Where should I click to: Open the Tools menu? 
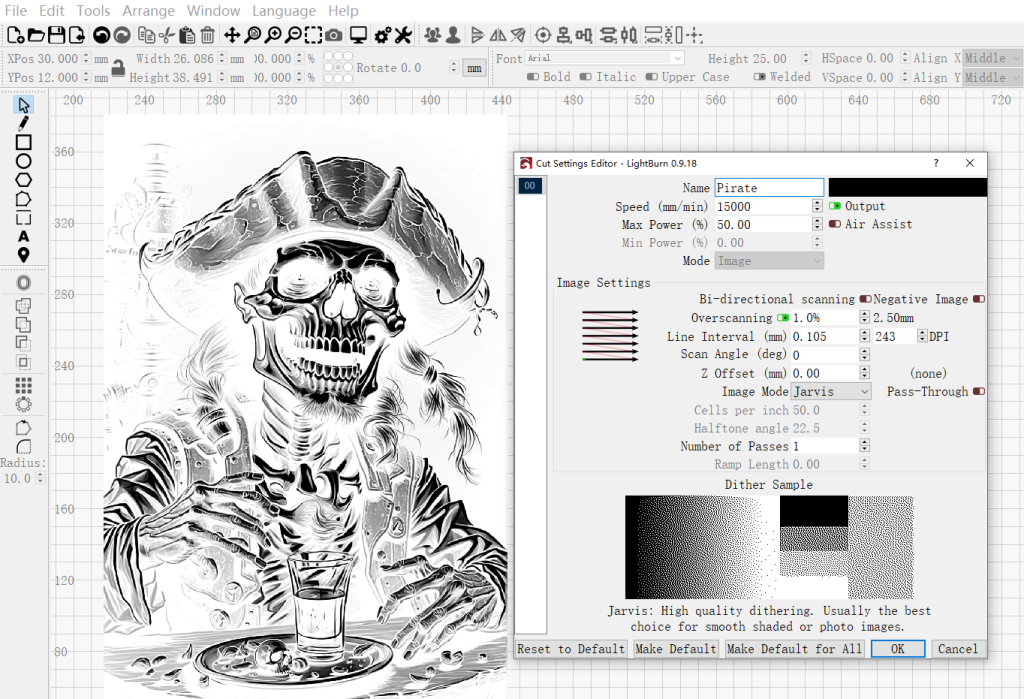point(93,10)
